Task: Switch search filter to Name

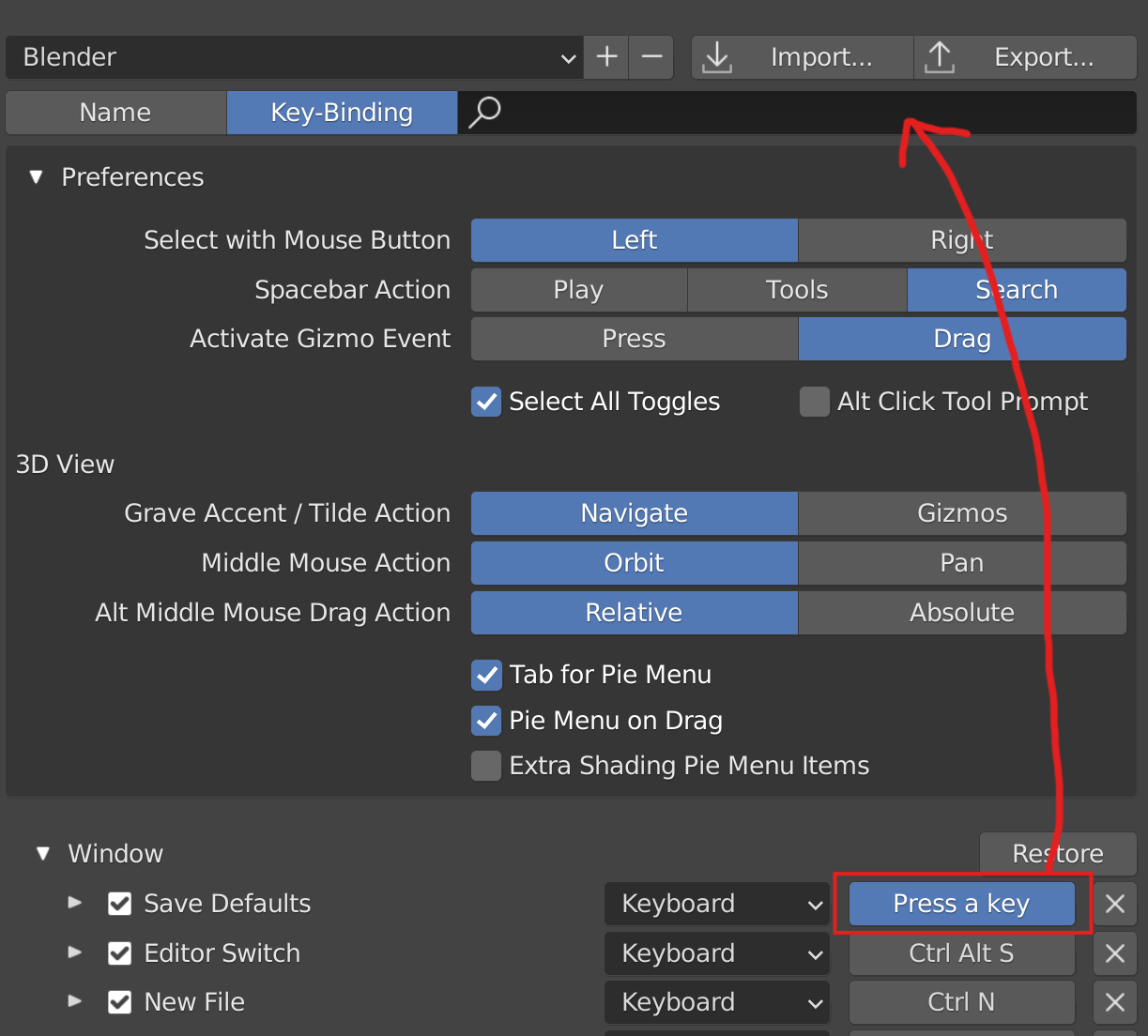Action: point(115,113)
